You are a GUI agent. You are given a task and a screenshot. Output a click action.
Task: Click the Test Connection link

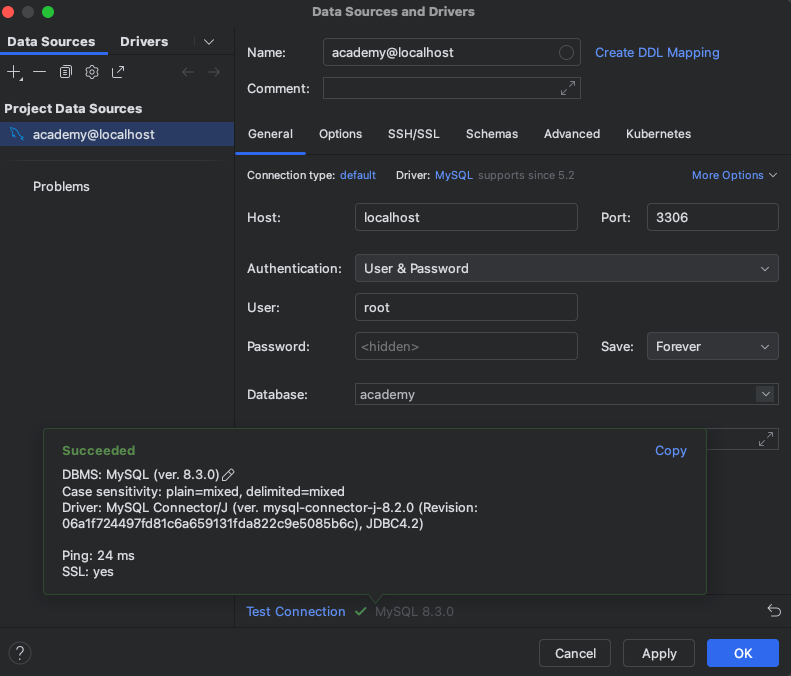296,611
